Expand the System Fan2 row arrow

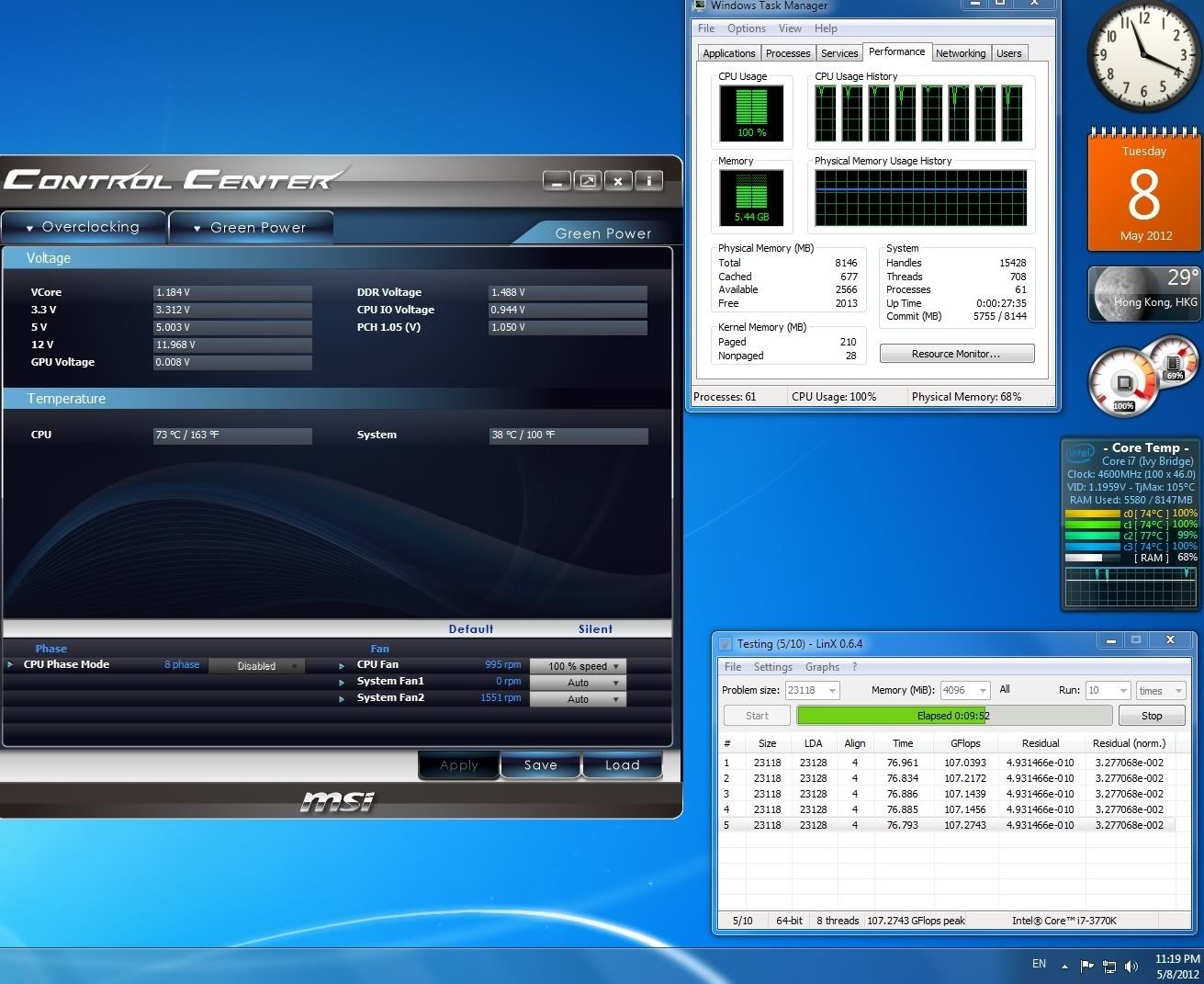coord(342,698)
